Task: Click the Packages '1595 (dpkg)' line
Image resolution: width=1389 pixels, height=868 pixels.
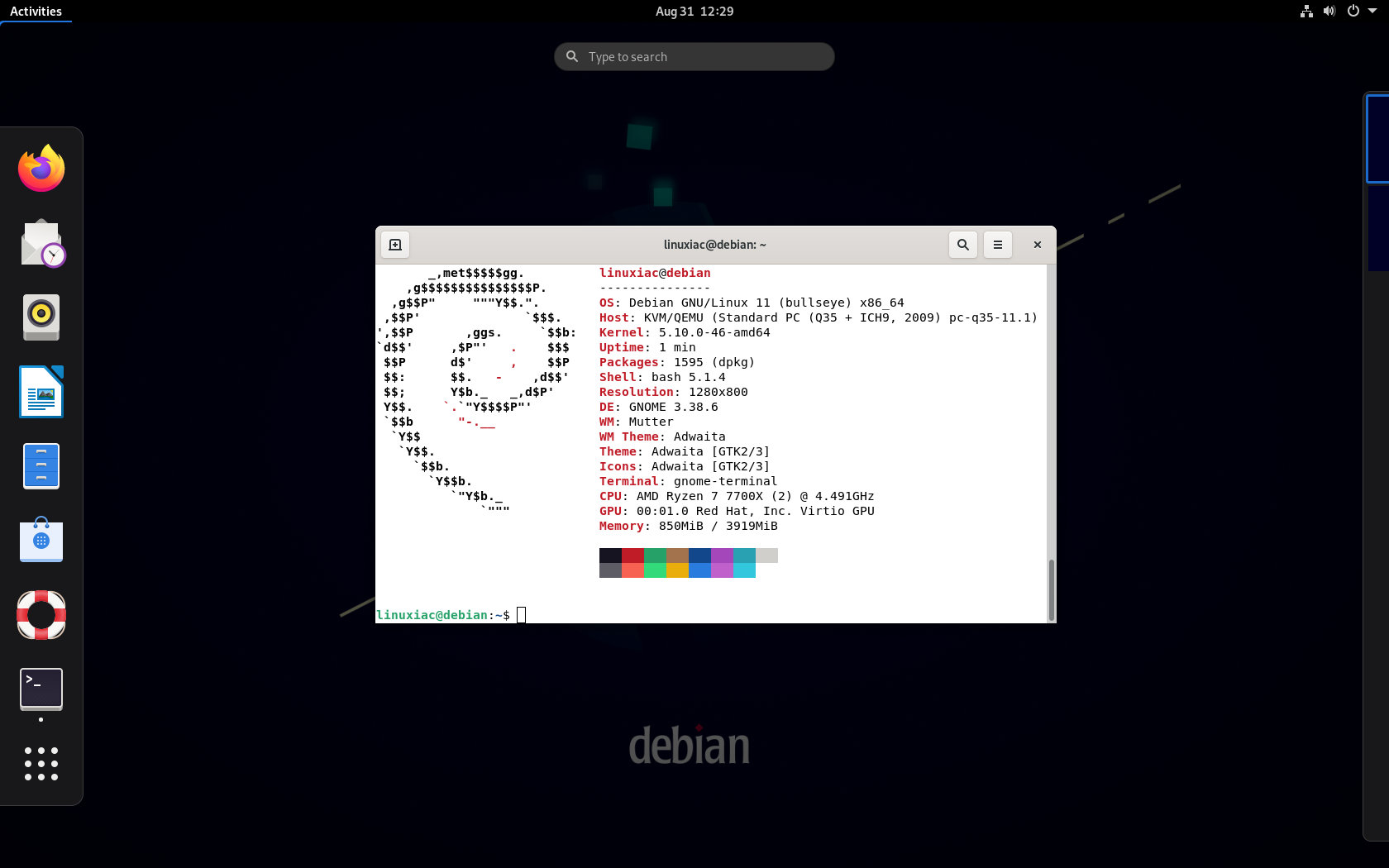Action: click(677, 363)
